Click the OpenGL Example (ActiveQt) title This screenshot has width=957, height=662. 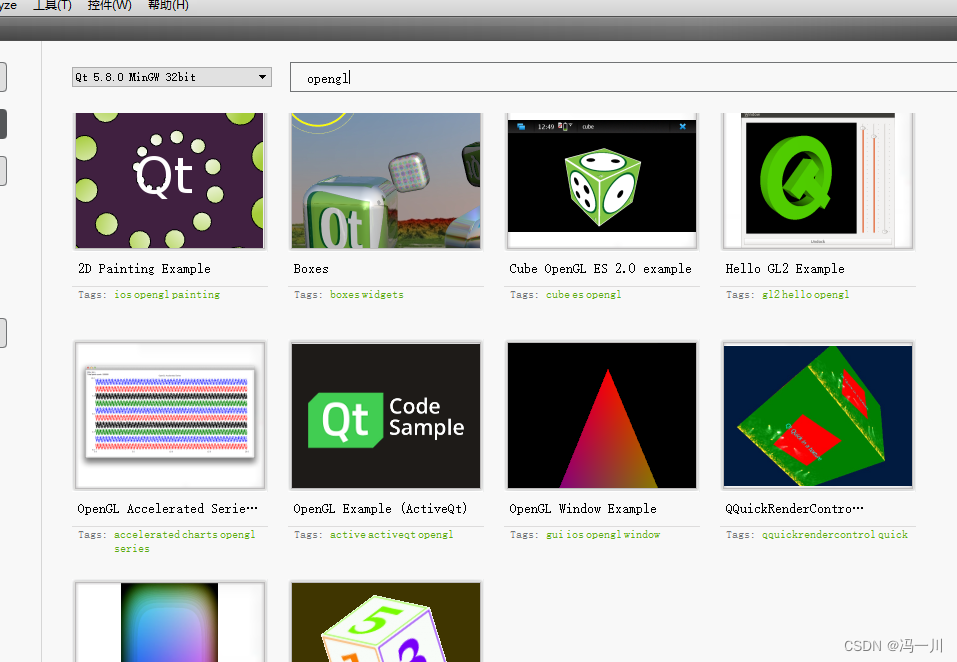pos(380,509)
